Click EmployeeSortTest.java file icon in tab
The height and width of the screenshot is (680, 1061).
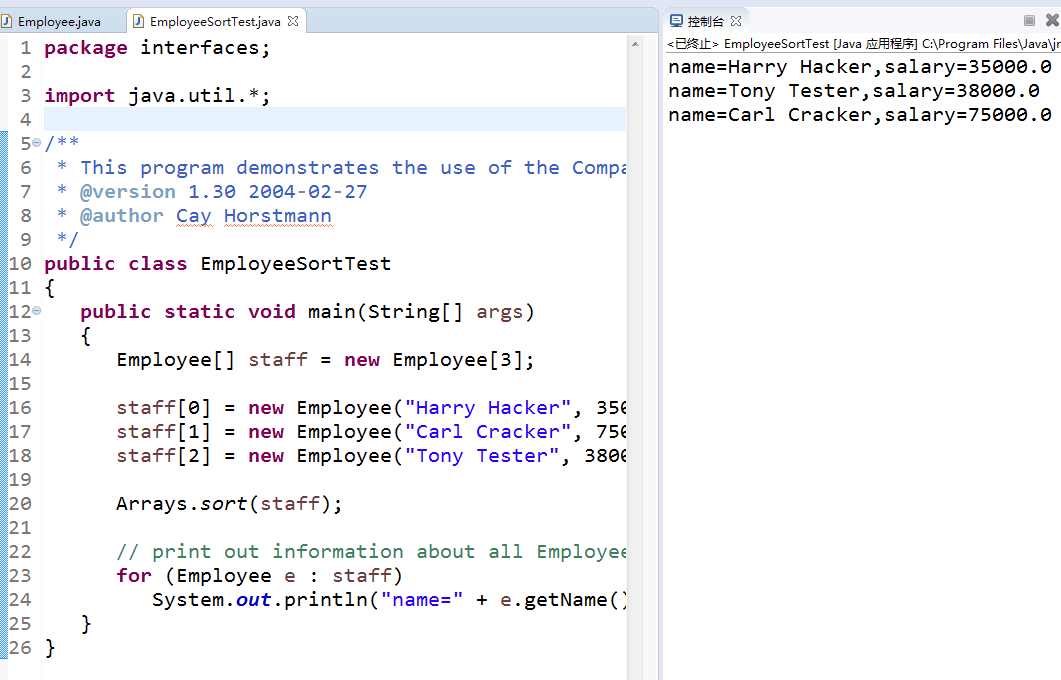pos(139,21)
